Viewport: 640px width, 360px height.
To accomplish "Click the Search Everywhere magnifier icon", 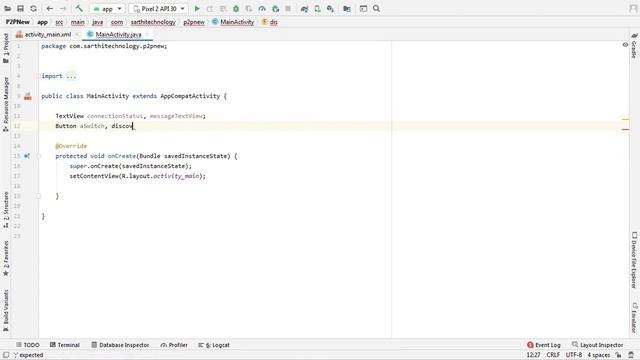I will tap(376, 9).
